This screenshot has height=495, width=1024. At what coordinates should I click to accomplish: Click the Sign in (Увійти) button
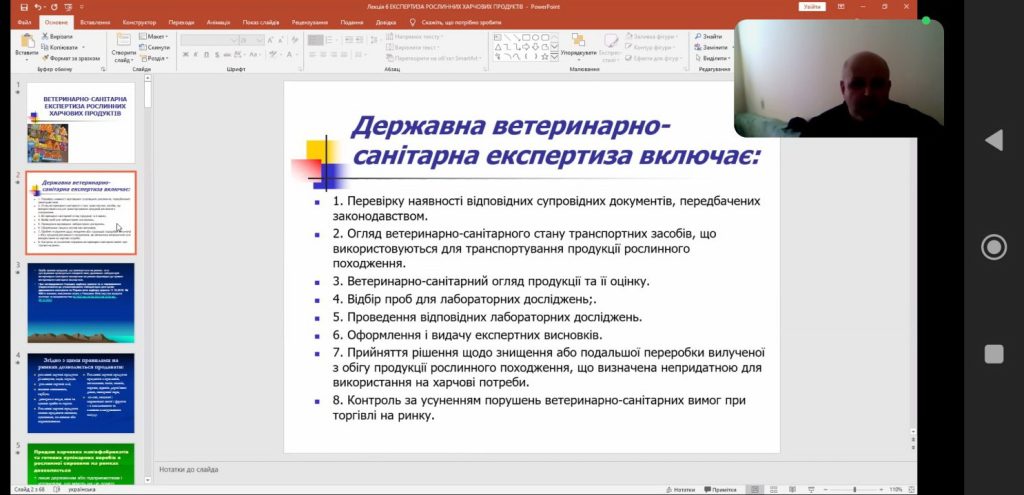point(812,7)
